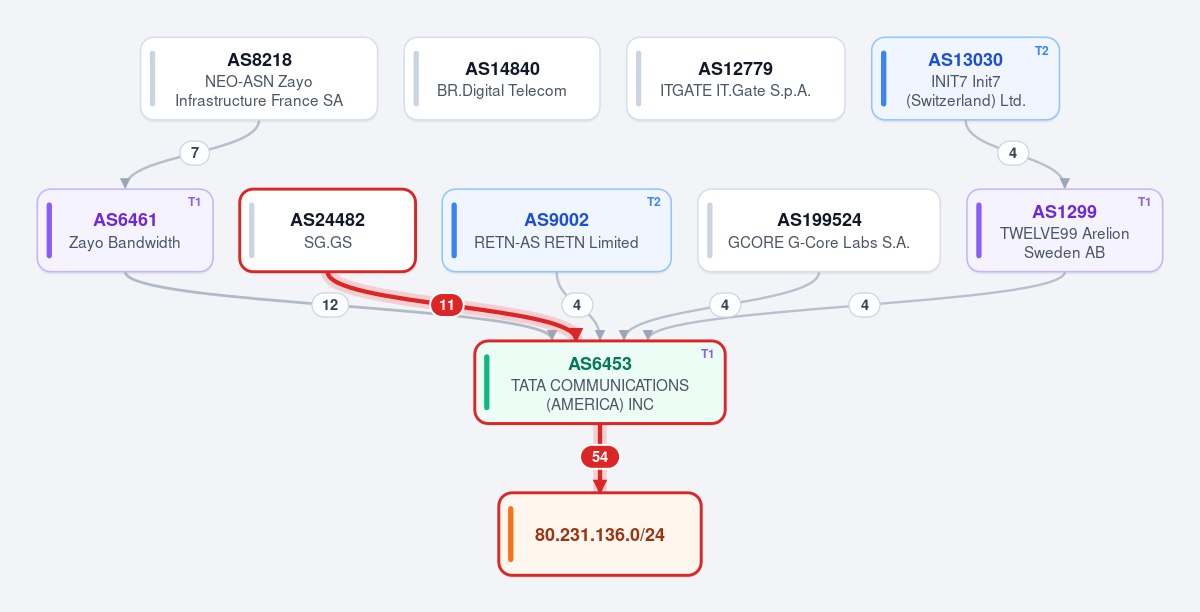Image resolution: width=1200 pixels, height=612 pixels.
Task: Click the T2 tag on AS13030
Action: coord(1041,50)
